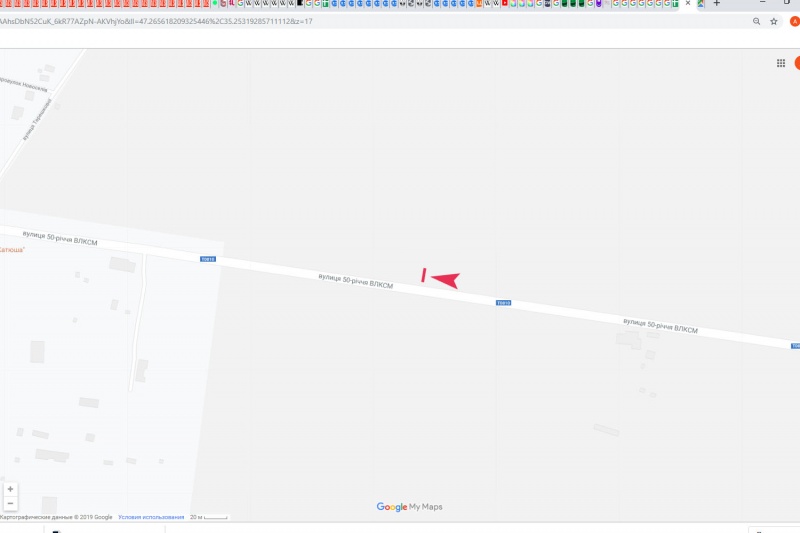Open the Условия использования link

pyautogui.click(x=151, y=517)
